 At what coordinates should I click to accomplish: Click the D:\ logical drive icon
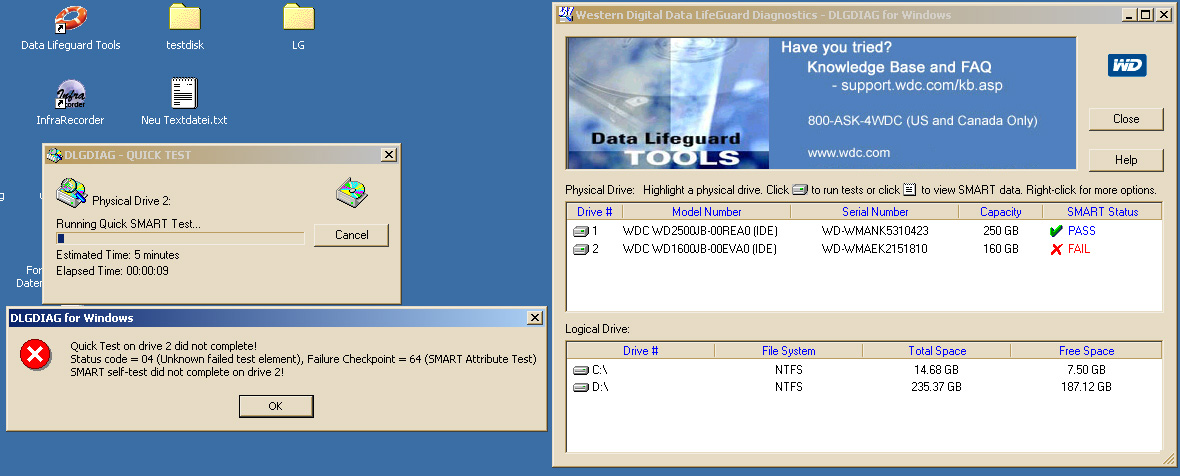[580, 387]
